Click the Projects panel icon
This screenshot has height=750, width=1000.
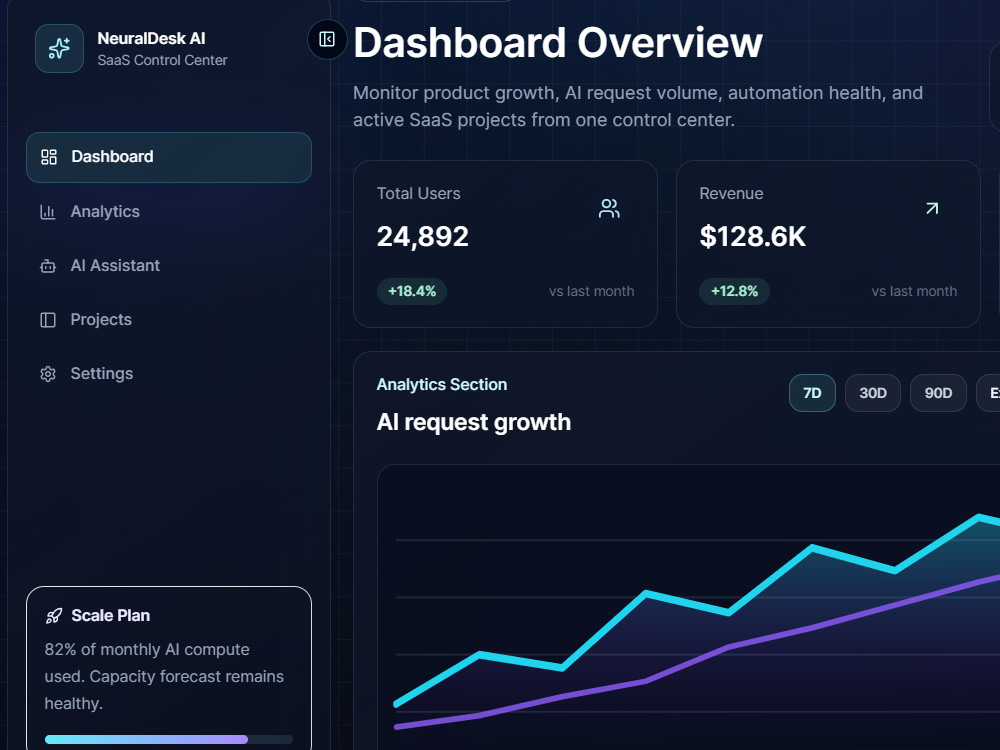[48, 320]
